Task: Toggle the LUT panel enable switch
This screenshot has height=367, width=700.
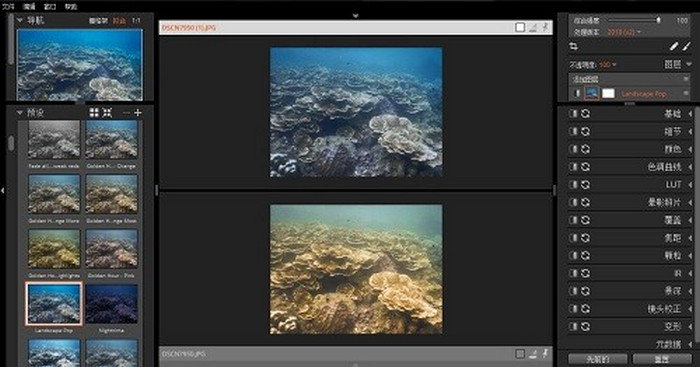Action: pyautogui.click(x=573, y=184)
